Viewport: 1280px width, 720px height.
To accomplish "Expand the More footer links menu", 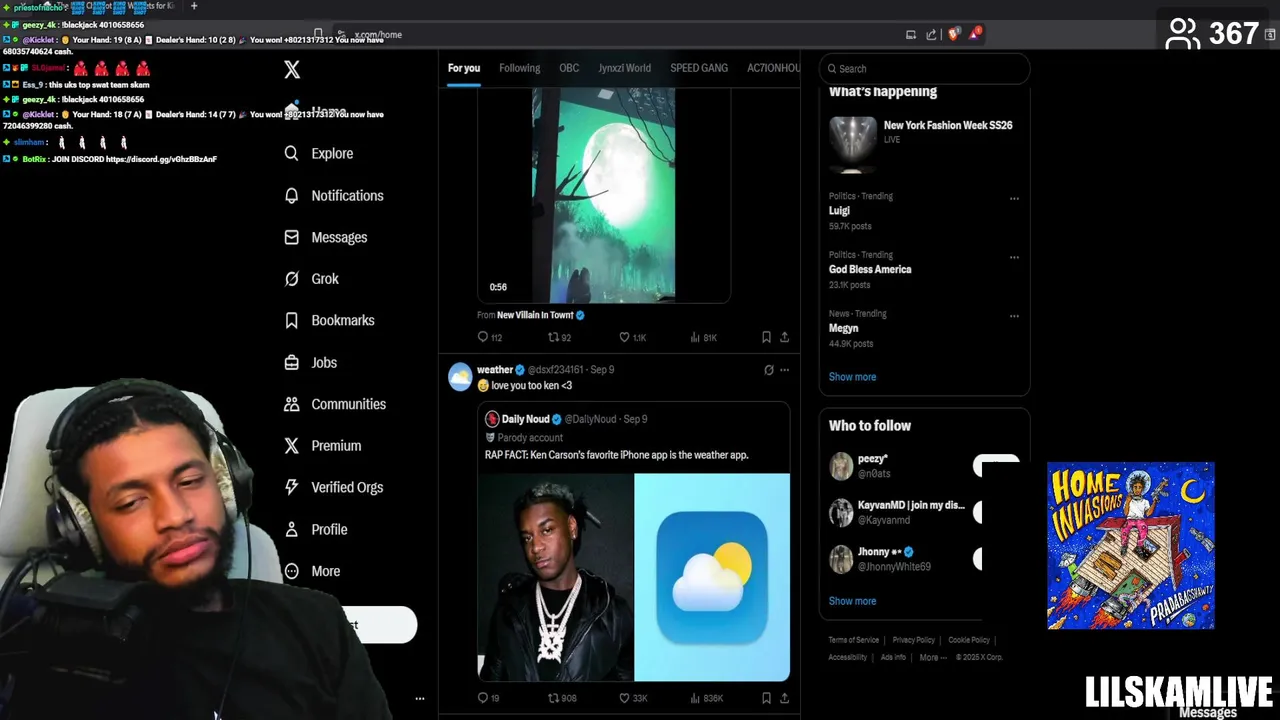I will 932,658.
